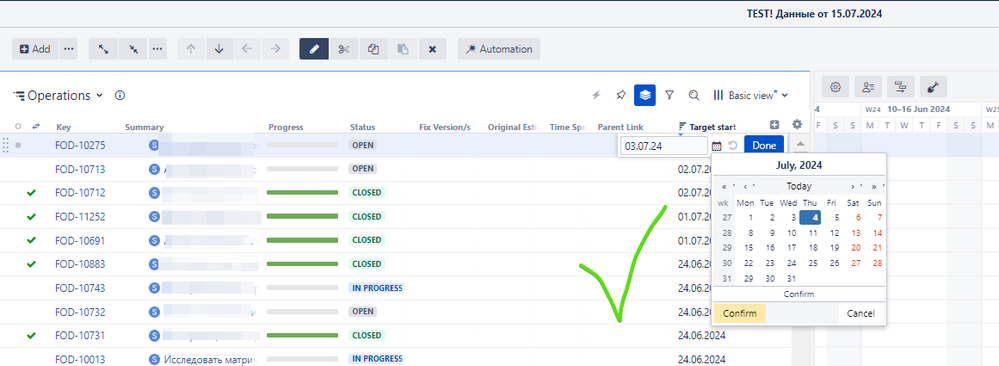Click the Gantt bars chart icon

[x=901, y=87]
